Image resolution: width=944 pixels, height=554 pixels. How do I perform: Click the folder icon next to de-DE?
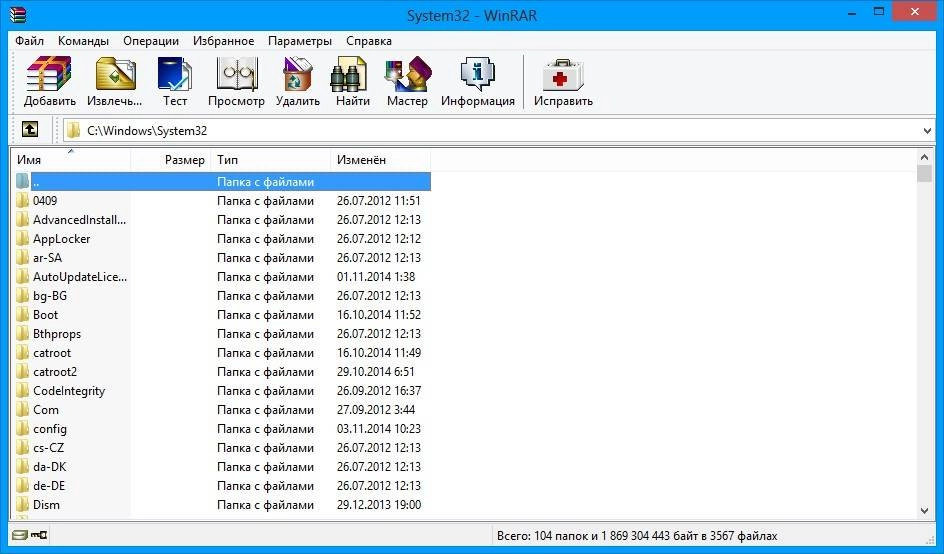[22, 485]
